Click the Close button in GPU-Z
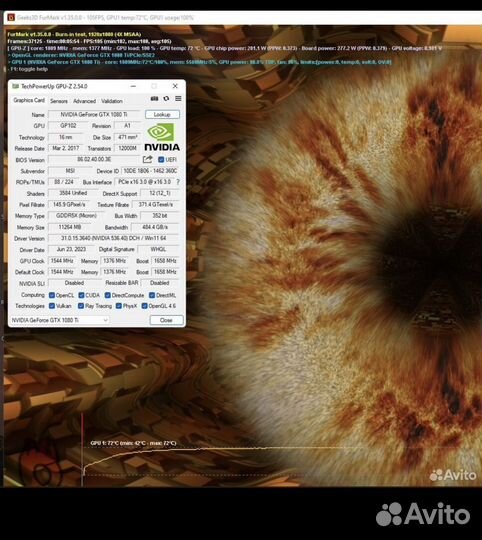Screen dimensions: 482x540 (166, 320)
